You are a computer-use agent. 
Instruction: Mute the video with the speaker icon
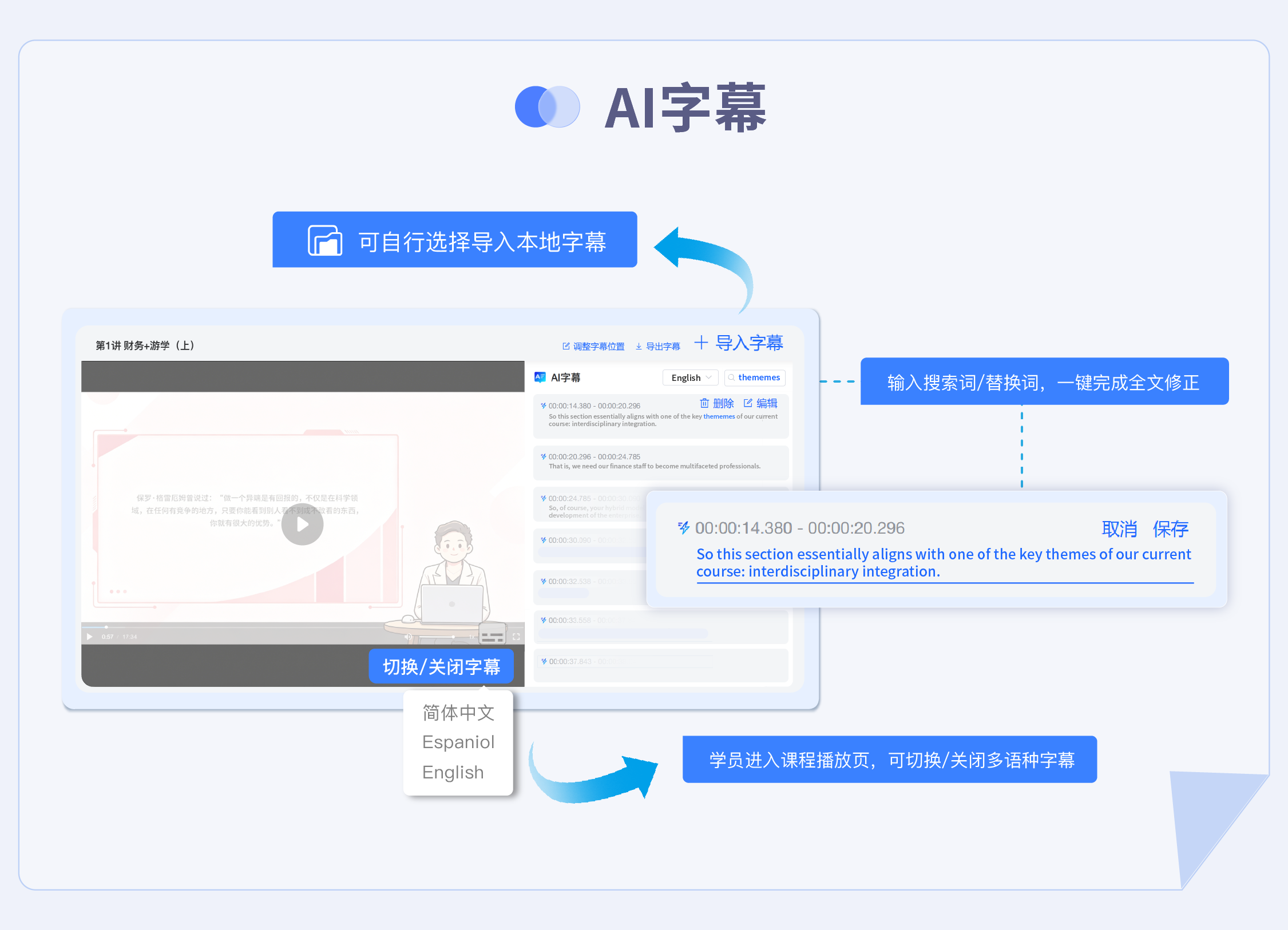(408, 637)
